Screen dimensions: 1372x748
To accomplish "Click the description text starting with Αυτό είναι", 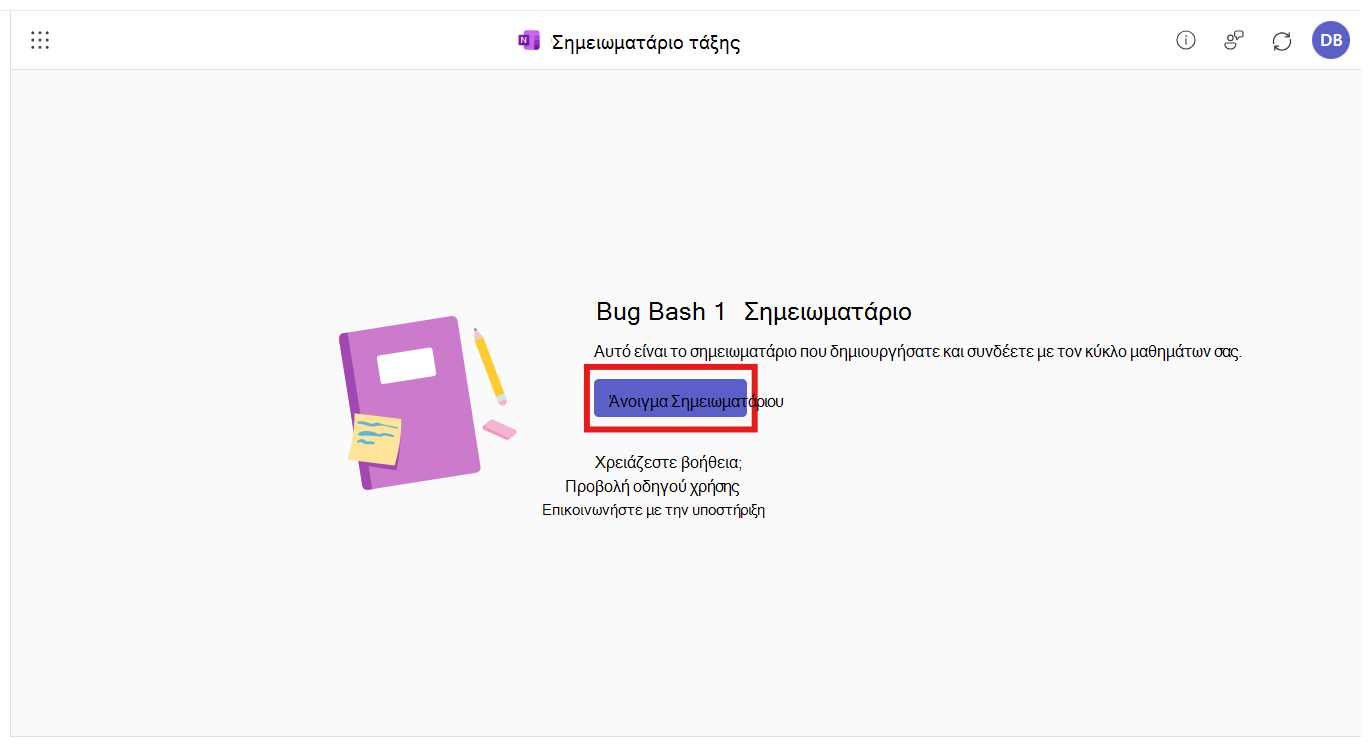I will 917,352.
